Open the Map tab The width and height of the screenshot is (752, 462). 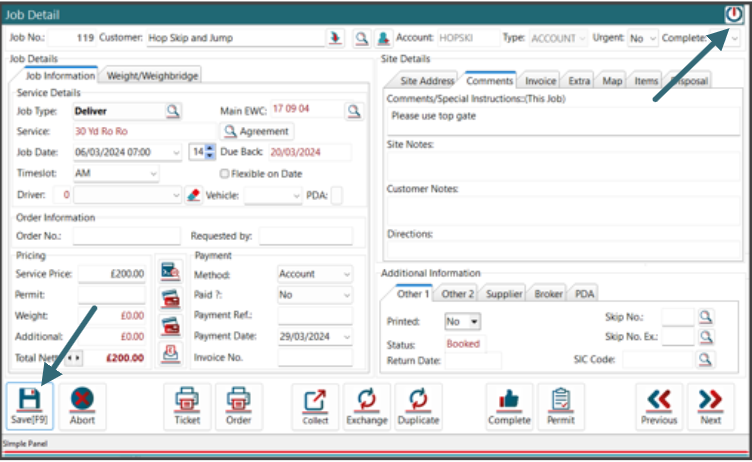[612, 81]
